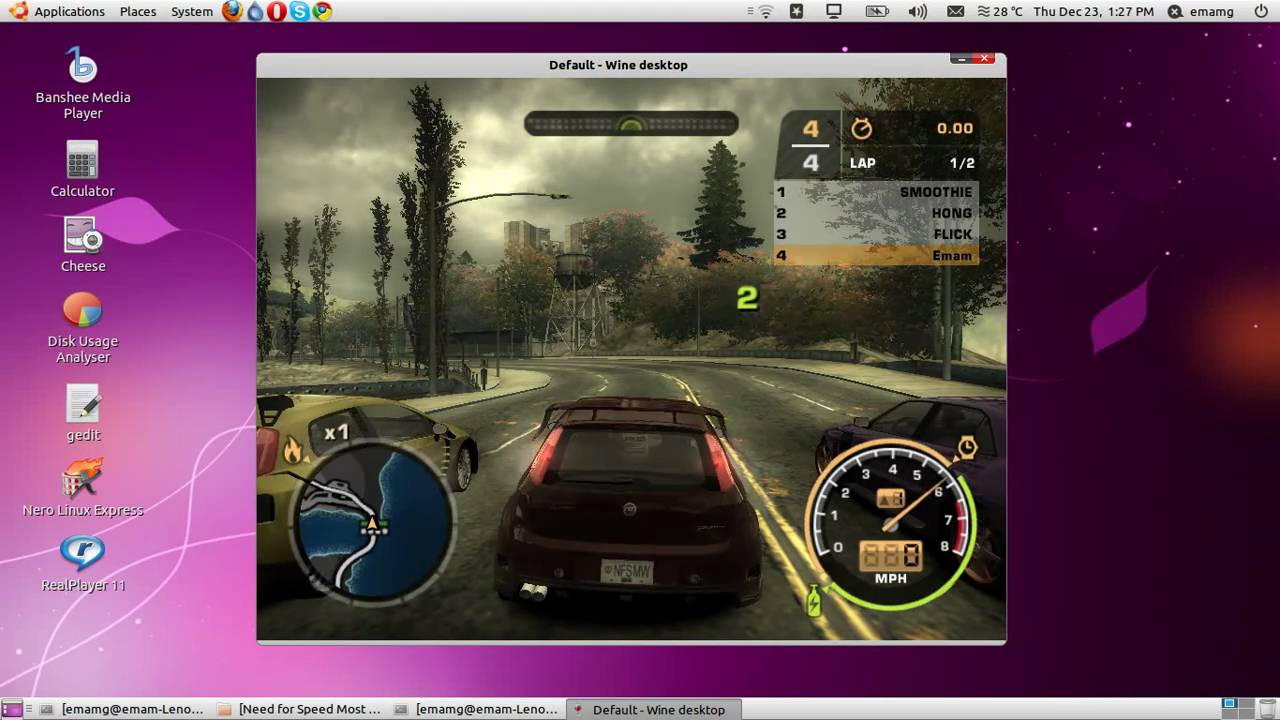Click the Wine desktop window title bar
1280x720 pixels.
tap(618, 65)
